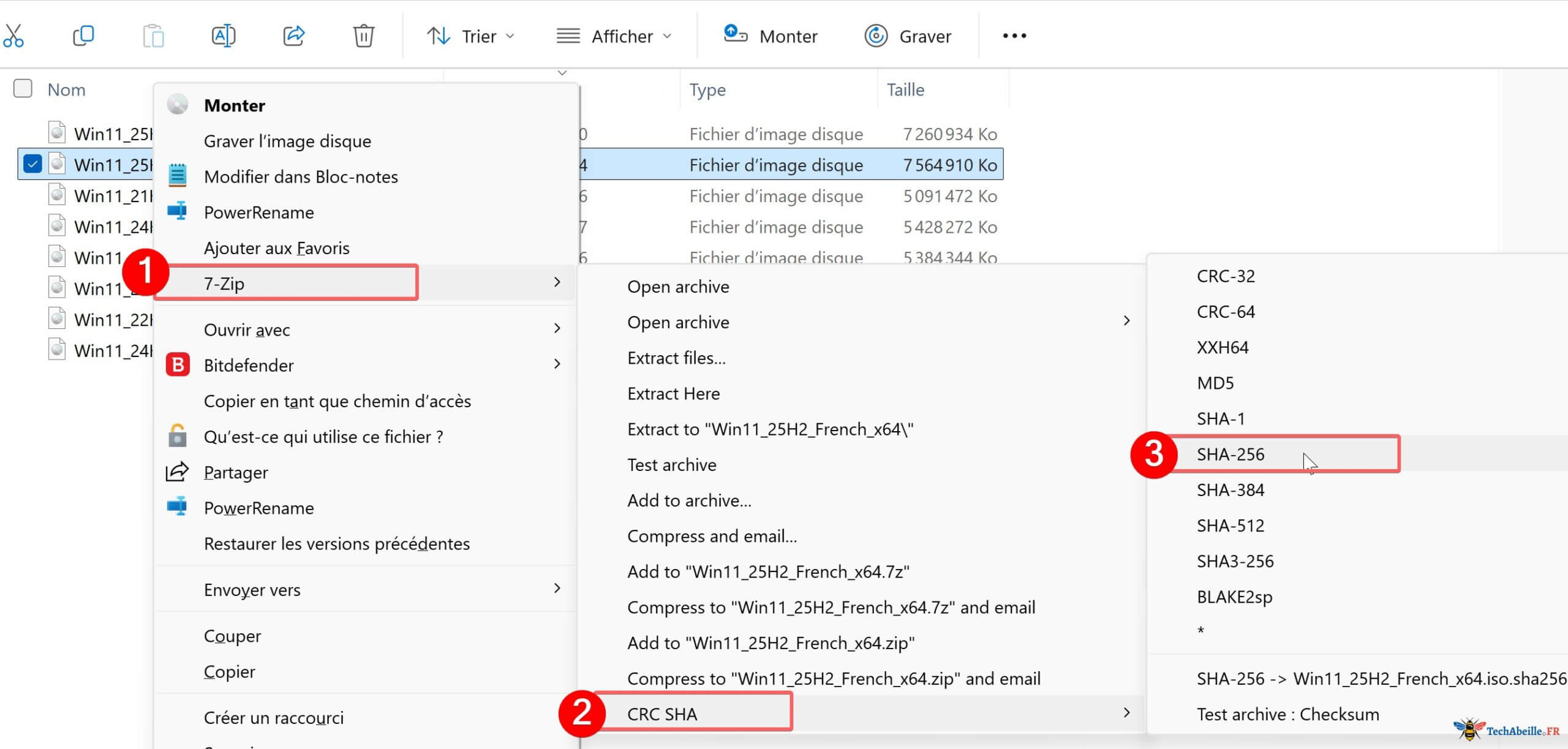The image size is (1568, 749).
Task: Open the ellipsis See more menu
Action: [1014, 36]
